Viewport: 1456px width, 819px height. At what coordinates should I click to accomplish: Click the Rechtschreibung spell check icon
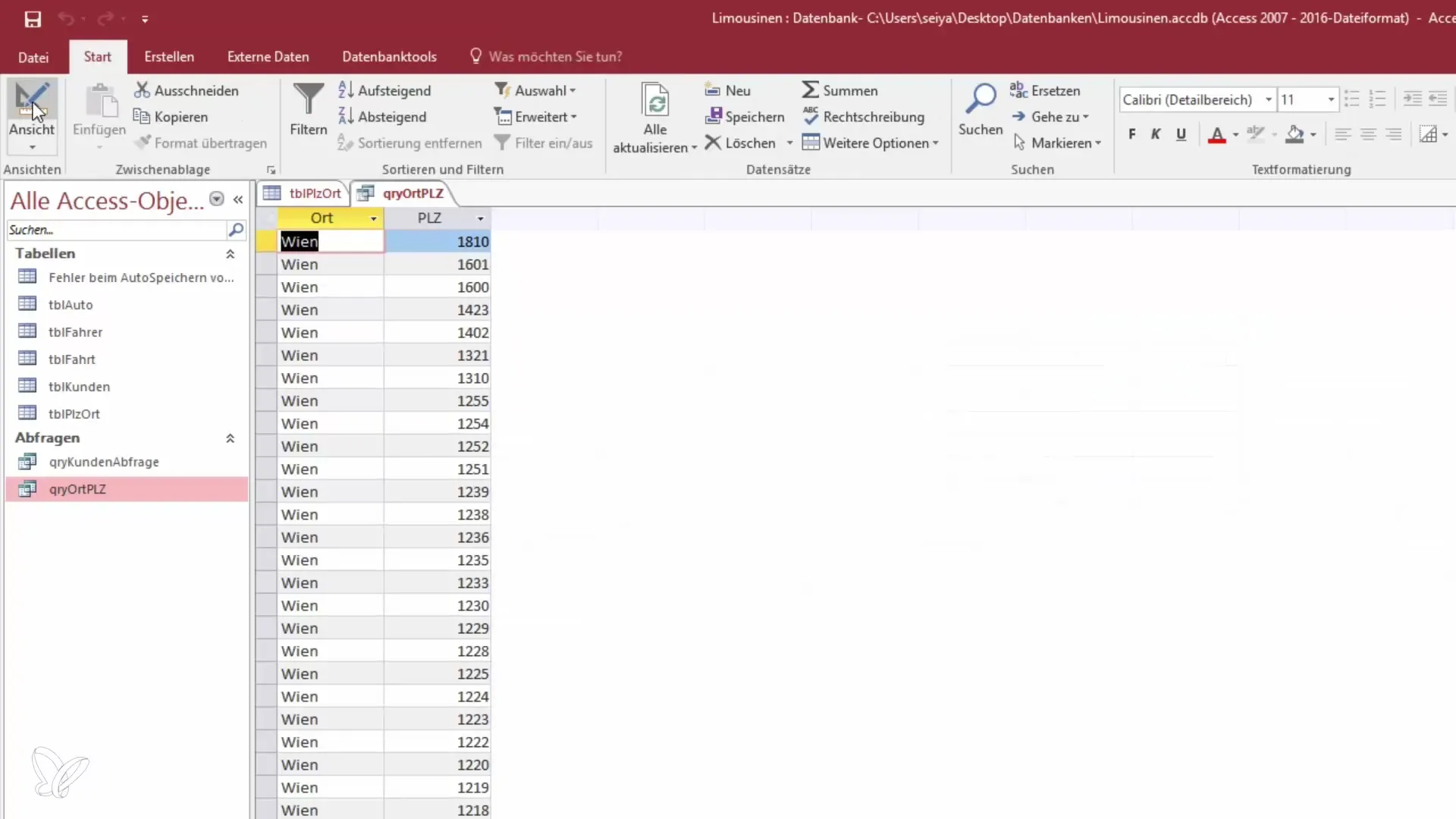pos(810,116)
